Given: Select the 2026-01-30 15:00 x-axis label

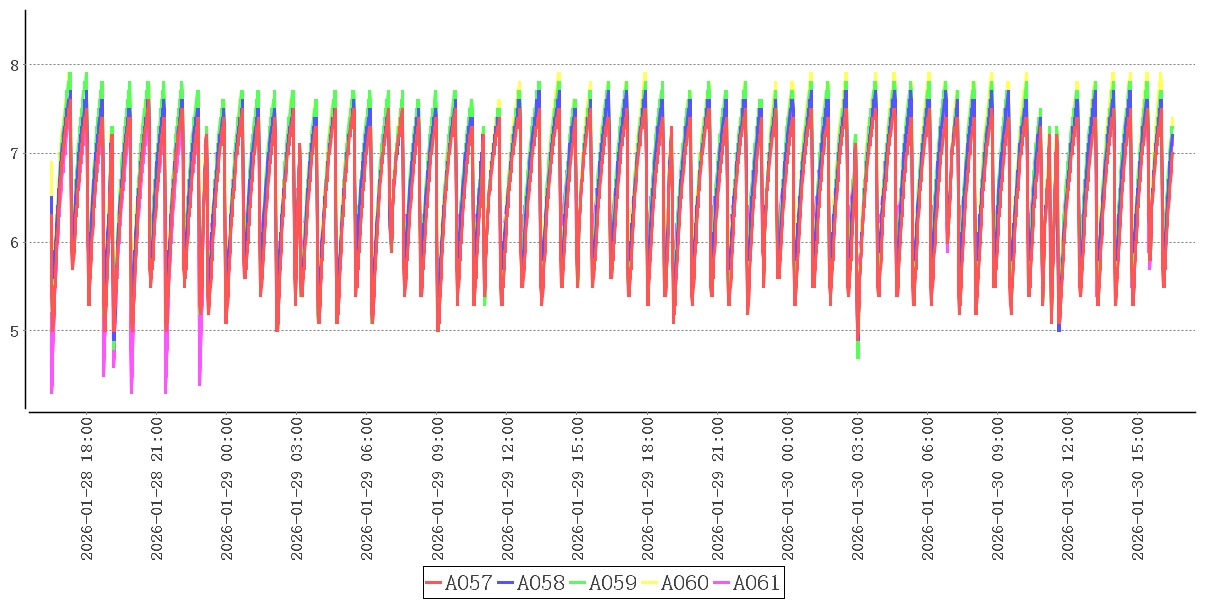Looking at the screenshot, I should tap(1138, 489).
